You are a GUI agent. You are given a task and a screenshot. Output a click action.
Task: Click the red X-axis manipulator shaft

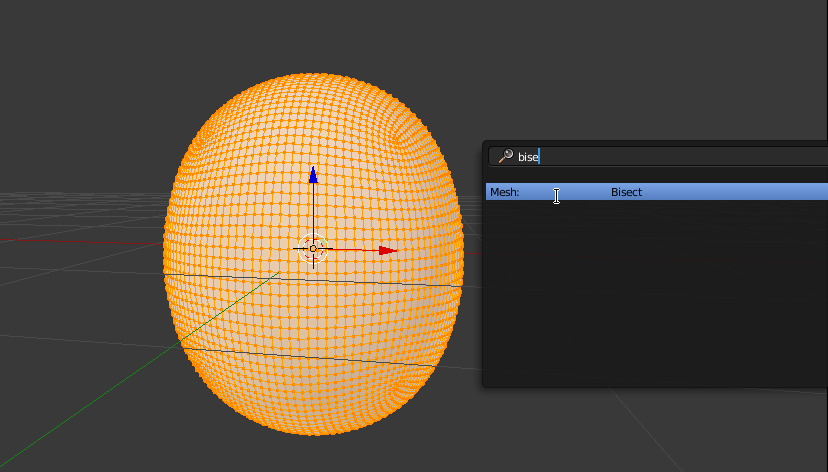pos(355,250)
